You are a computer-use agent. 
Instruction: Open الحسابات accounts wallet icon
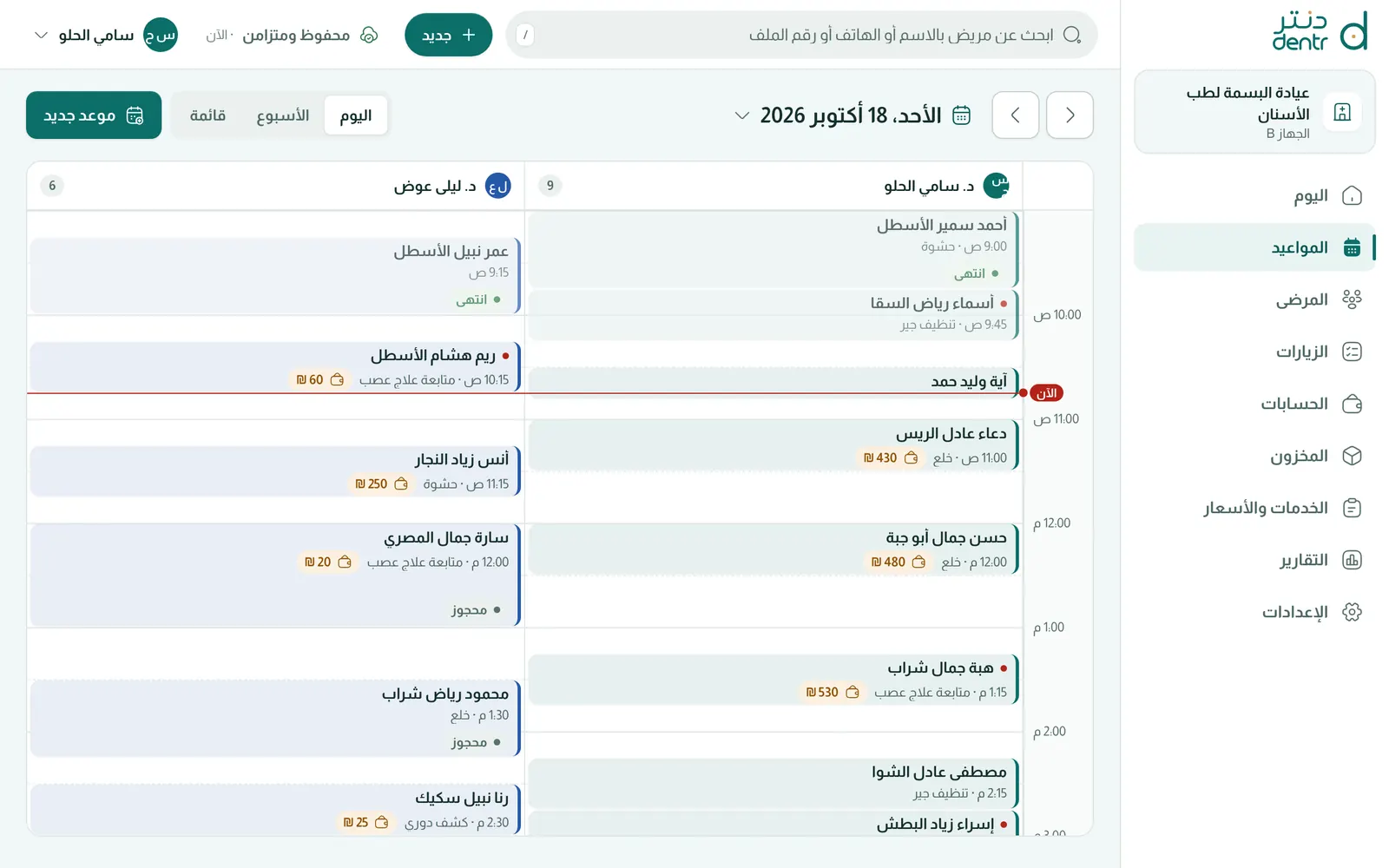point(1352,404)
